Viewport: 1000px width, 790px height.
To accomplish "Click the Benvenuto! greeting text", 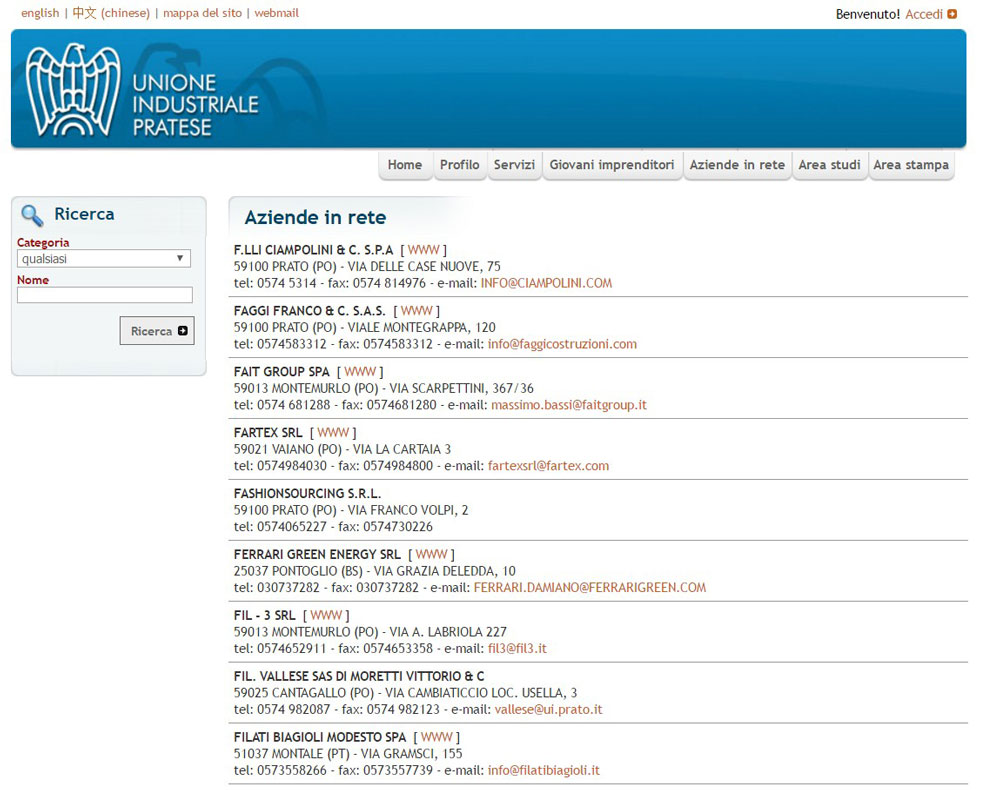I will click(868, 14).
